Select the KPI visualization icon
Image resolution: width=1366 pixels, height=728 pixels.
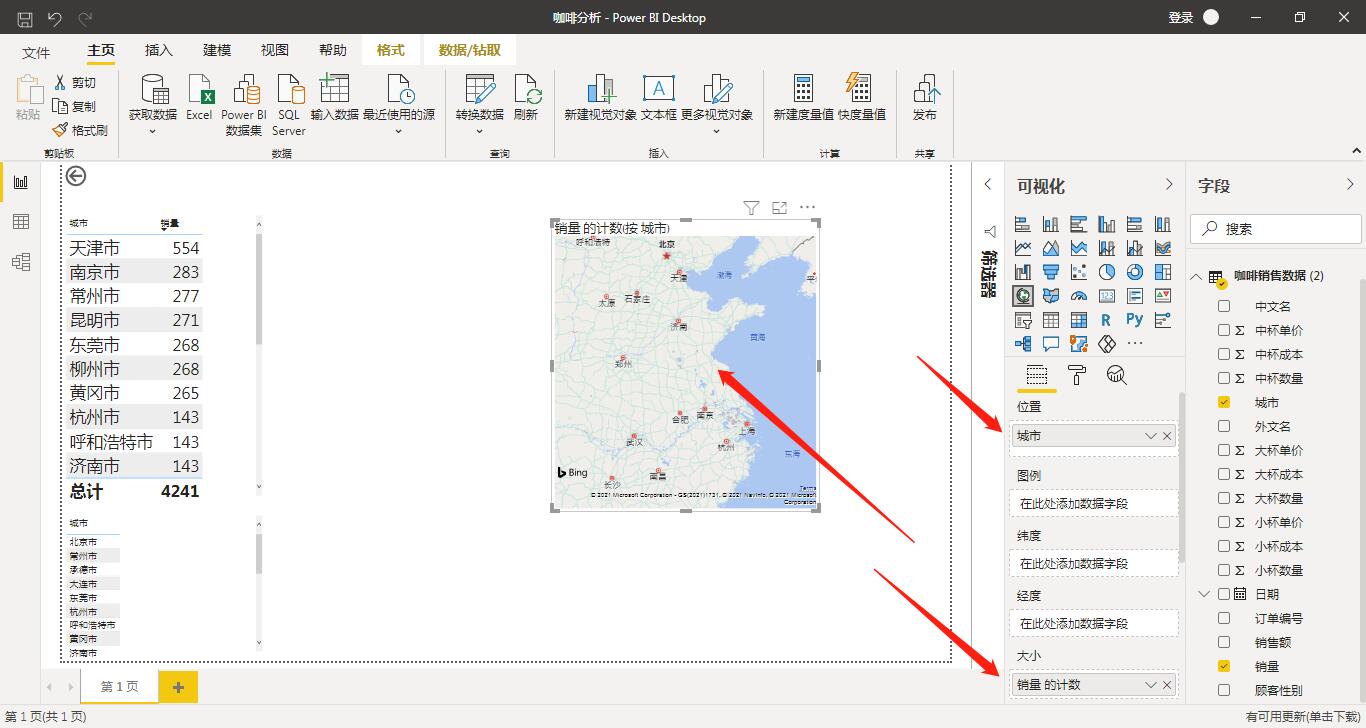click(x=1162, y=296)
